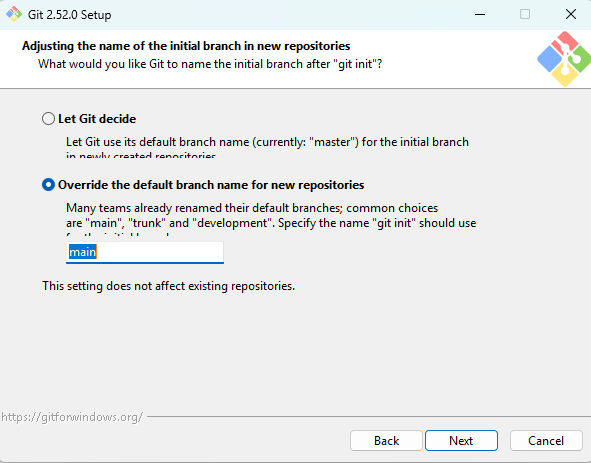Click the note "This setting does not affect existing repositories"
591x463 pixels.
[x=168, y=286]
